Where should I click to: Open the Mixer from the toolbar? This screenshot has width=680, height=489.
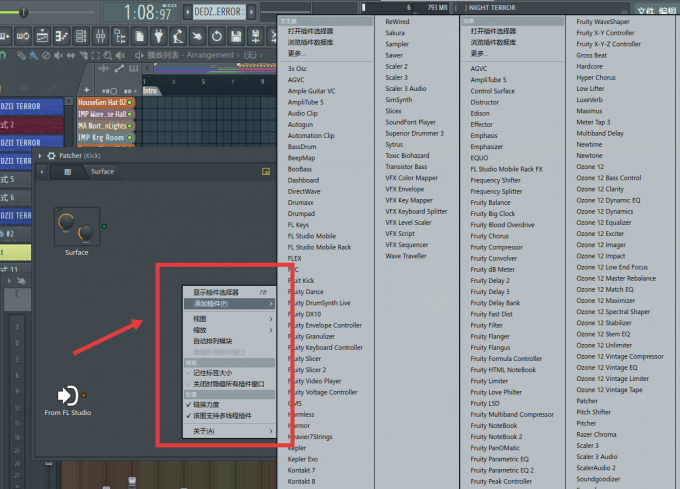pyautogui.click(x=100, y=36)
